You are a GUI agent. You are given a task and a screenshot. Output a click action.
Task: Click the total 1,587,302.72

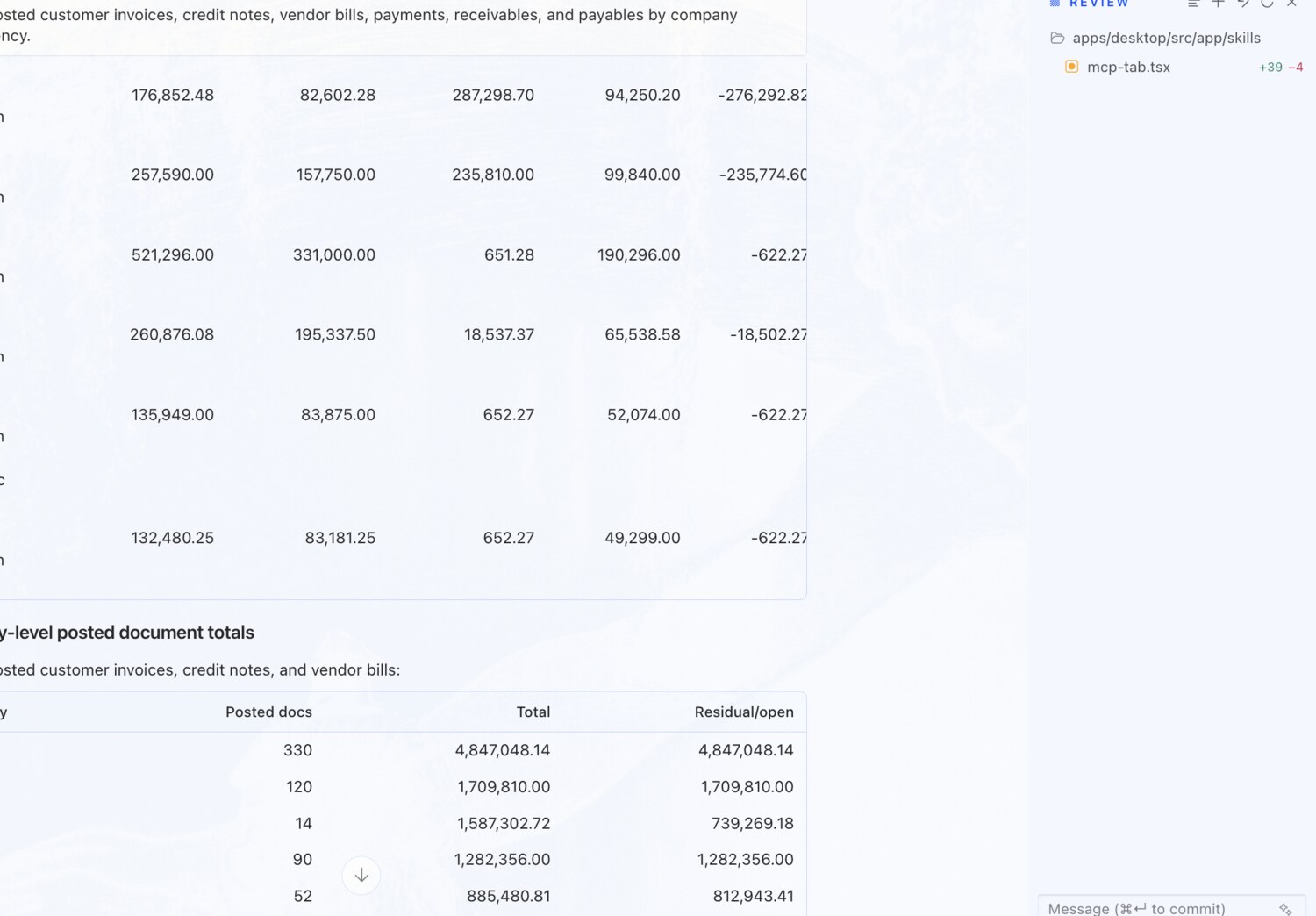pos(504,823)
